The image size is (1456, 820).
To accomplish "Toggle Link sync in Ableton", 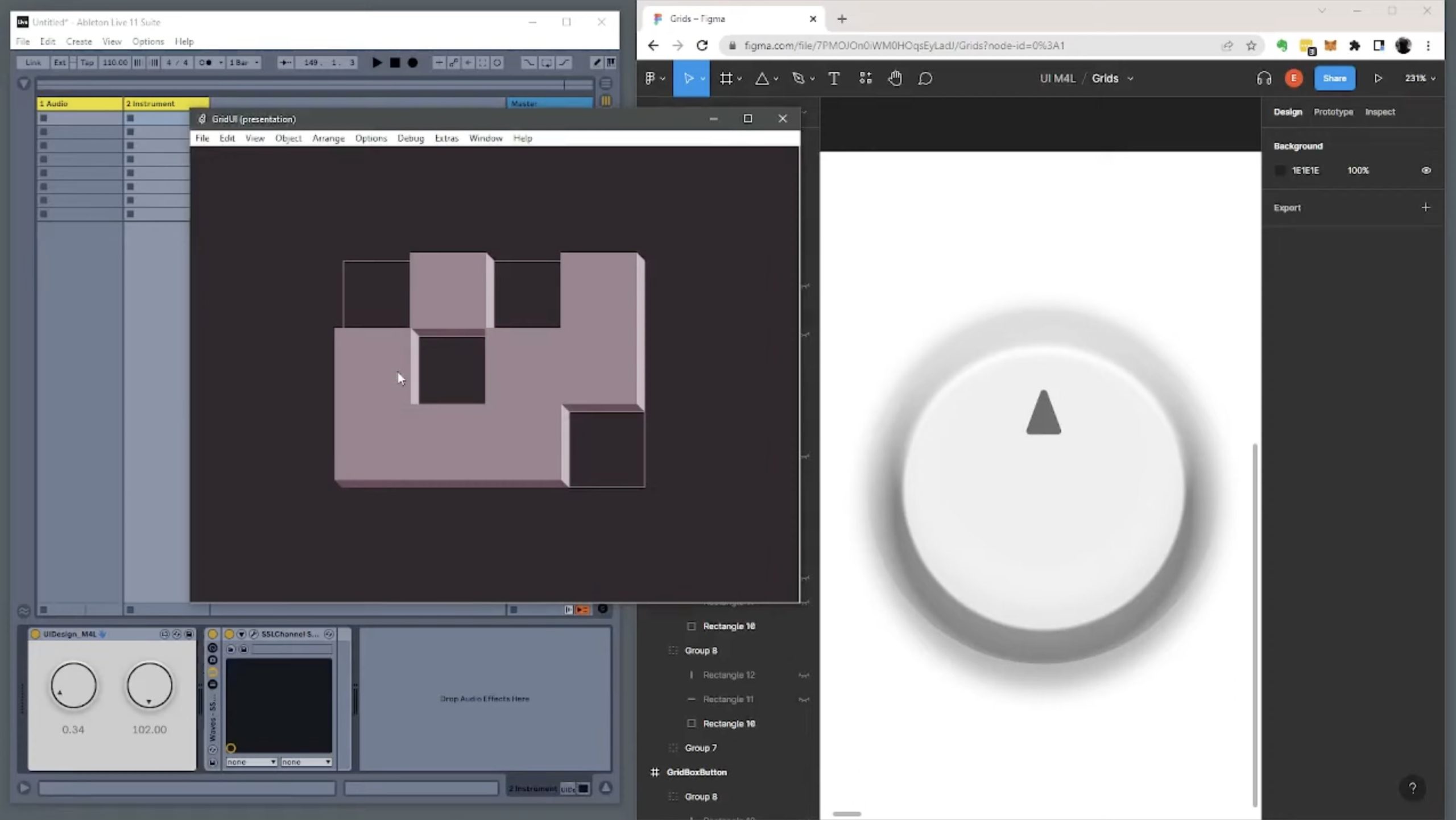I will click(x=32, y=63).
